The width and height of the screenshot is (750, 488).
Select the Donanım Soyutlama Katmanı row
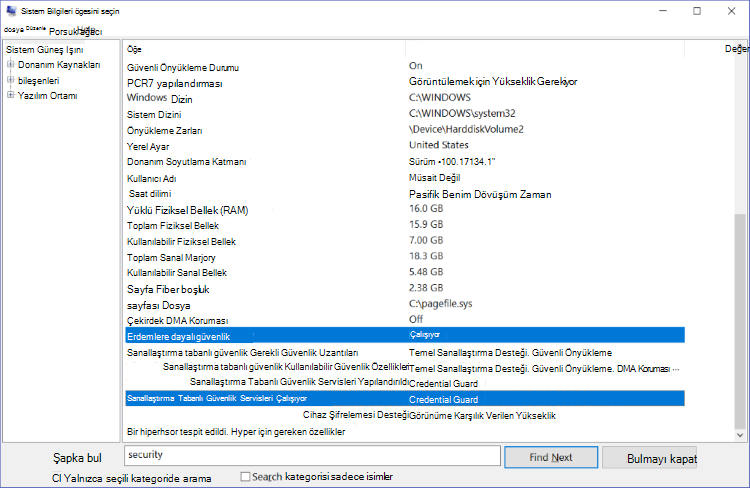405,162
